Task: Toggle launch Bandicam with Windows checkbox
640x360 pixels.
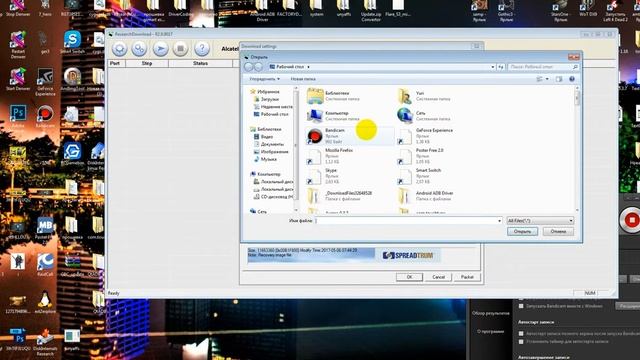Action: click(x=521, y=306)
